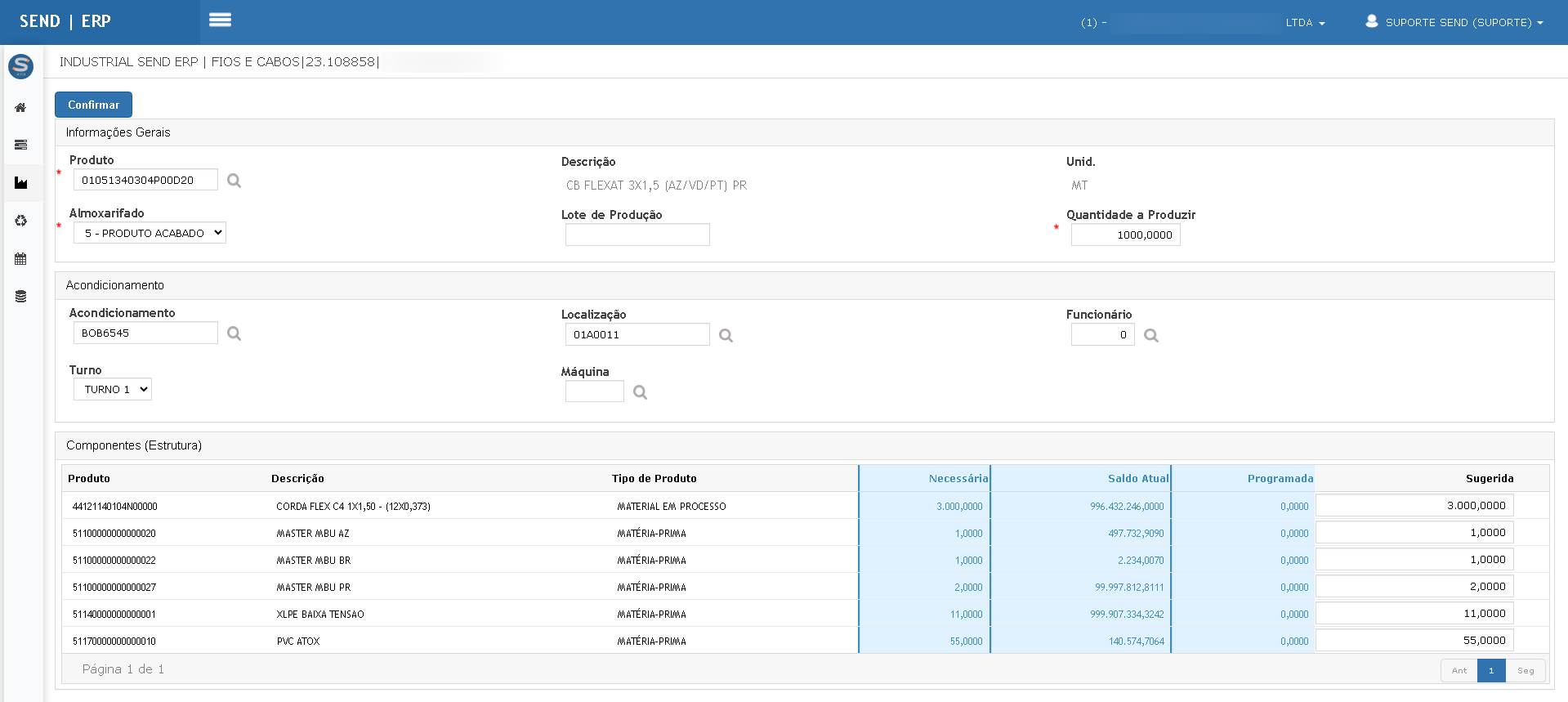The width and height of the screenshot is (1568, 702).
Task: Search for a Produto using magnifier
Action: click(234, 181)
